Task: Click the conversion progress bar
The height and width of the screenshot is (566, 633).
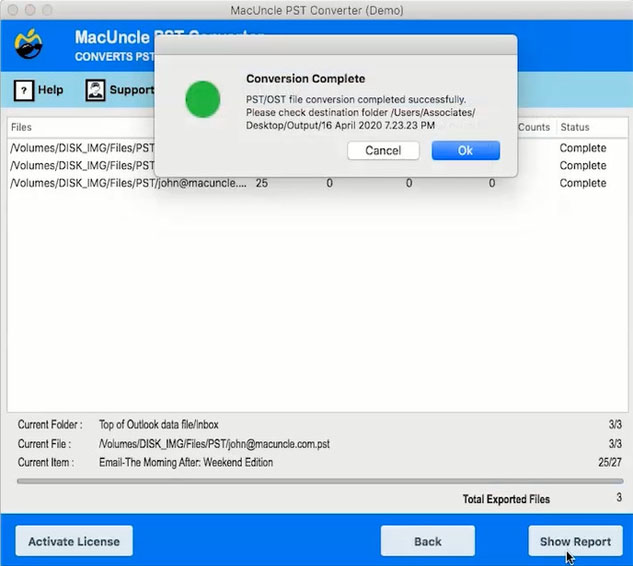Action: [x=320, y=481]
